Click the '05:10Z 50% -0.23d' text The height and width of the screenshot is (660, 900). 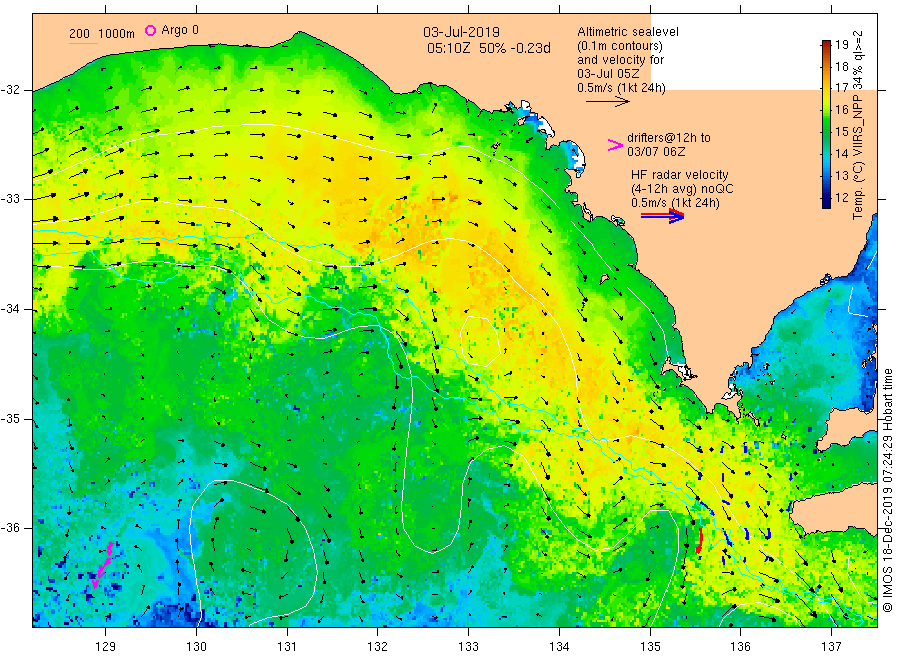point(488,48)
